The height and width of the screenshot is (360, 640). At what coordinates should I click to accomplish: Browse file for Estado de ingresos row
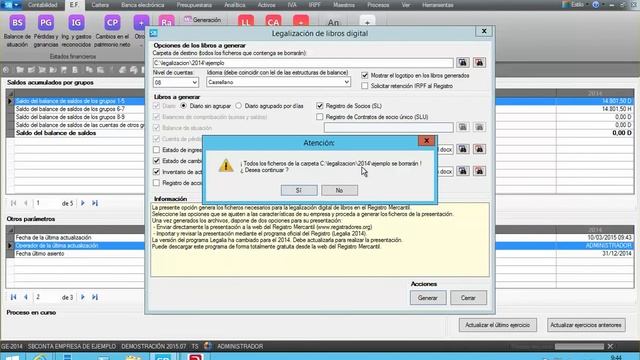[462, 149]
